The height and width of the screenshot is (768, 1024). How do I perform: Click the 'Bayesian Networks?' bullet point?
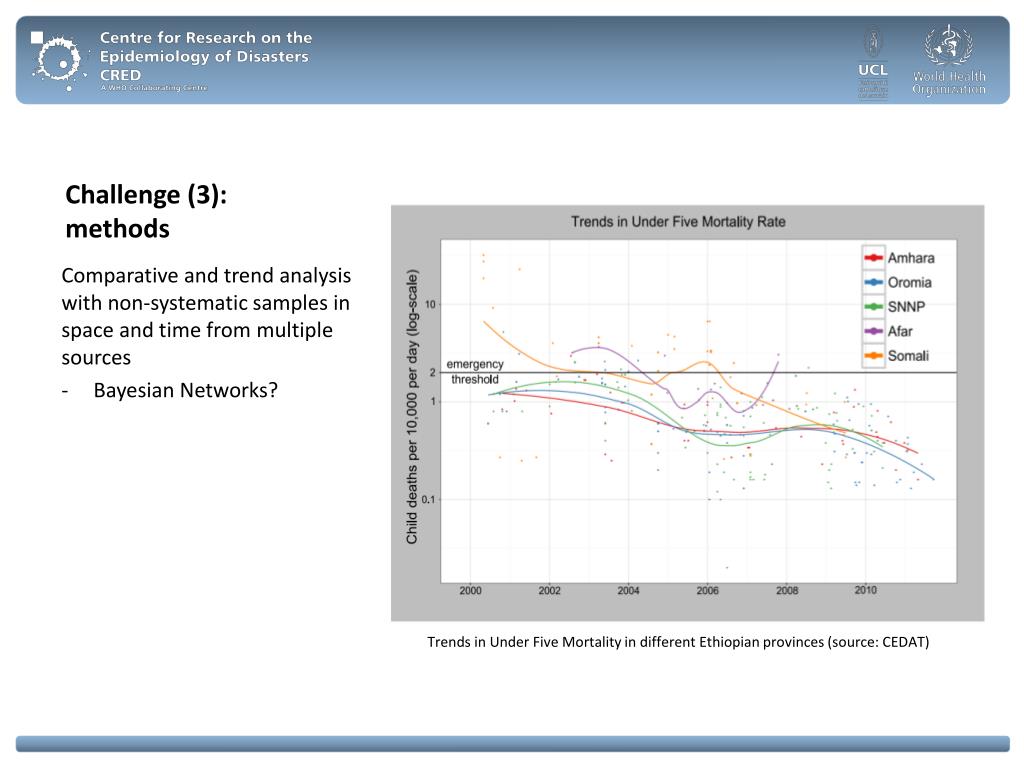tap(184, 390)
